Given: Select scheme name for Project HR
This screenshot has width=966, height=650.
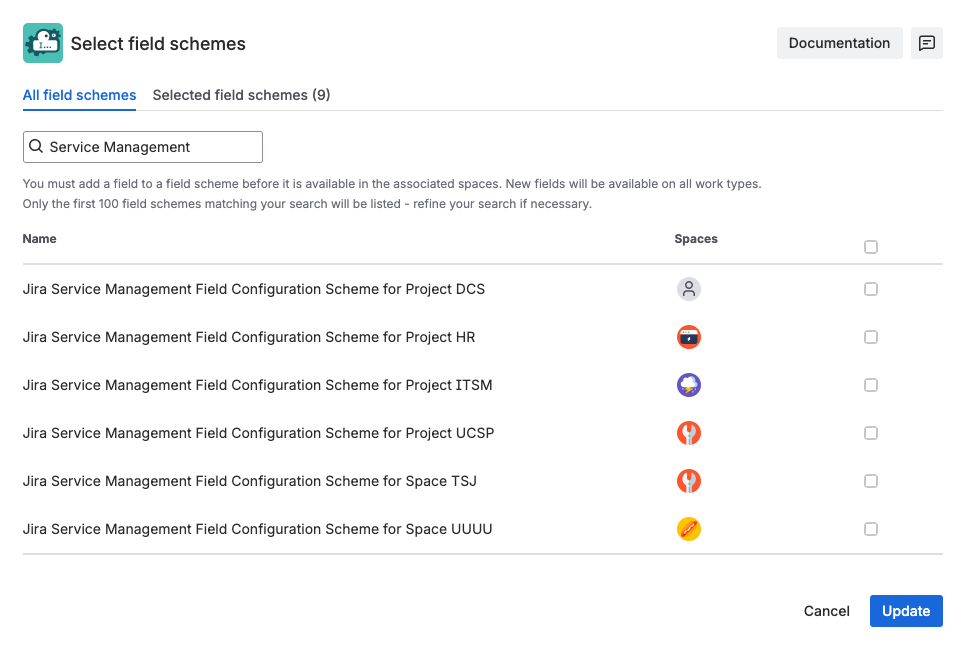Looking at the screenshot, I should tap(249, 337).
